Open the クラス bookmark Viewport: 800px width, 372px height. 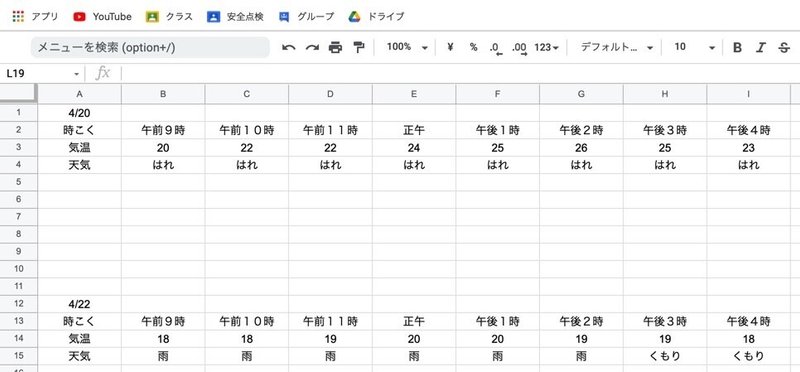[x=169, y=16]
